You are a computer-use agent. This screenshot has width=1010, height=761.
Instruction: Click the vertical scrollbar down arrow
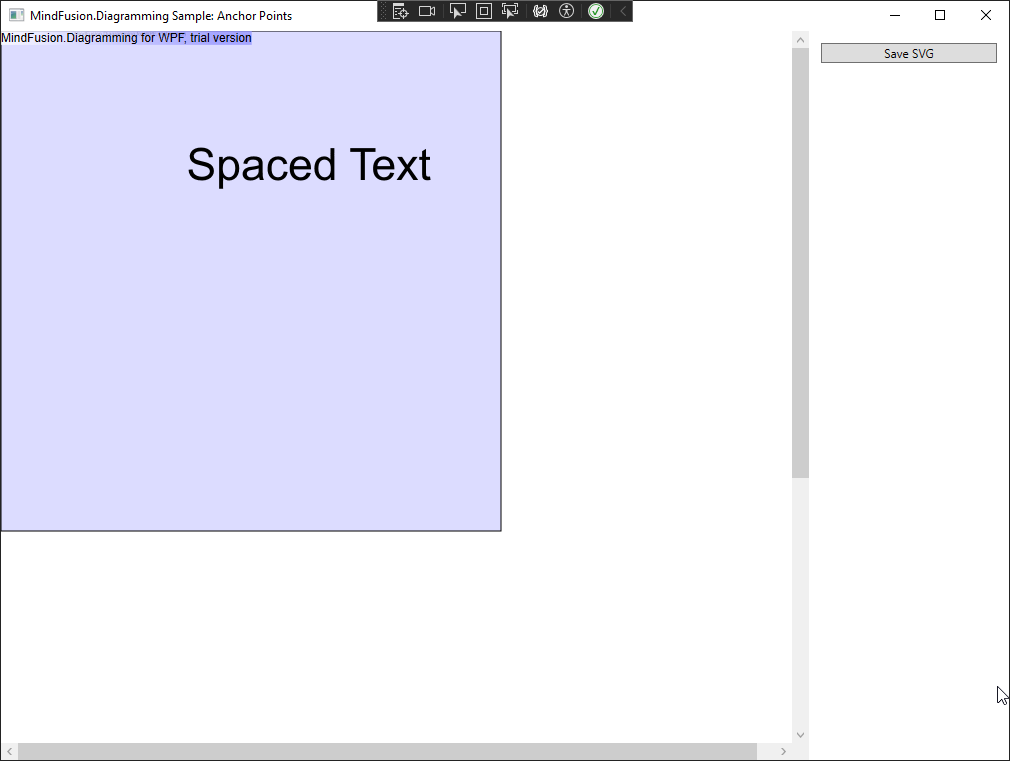[800, 735]
